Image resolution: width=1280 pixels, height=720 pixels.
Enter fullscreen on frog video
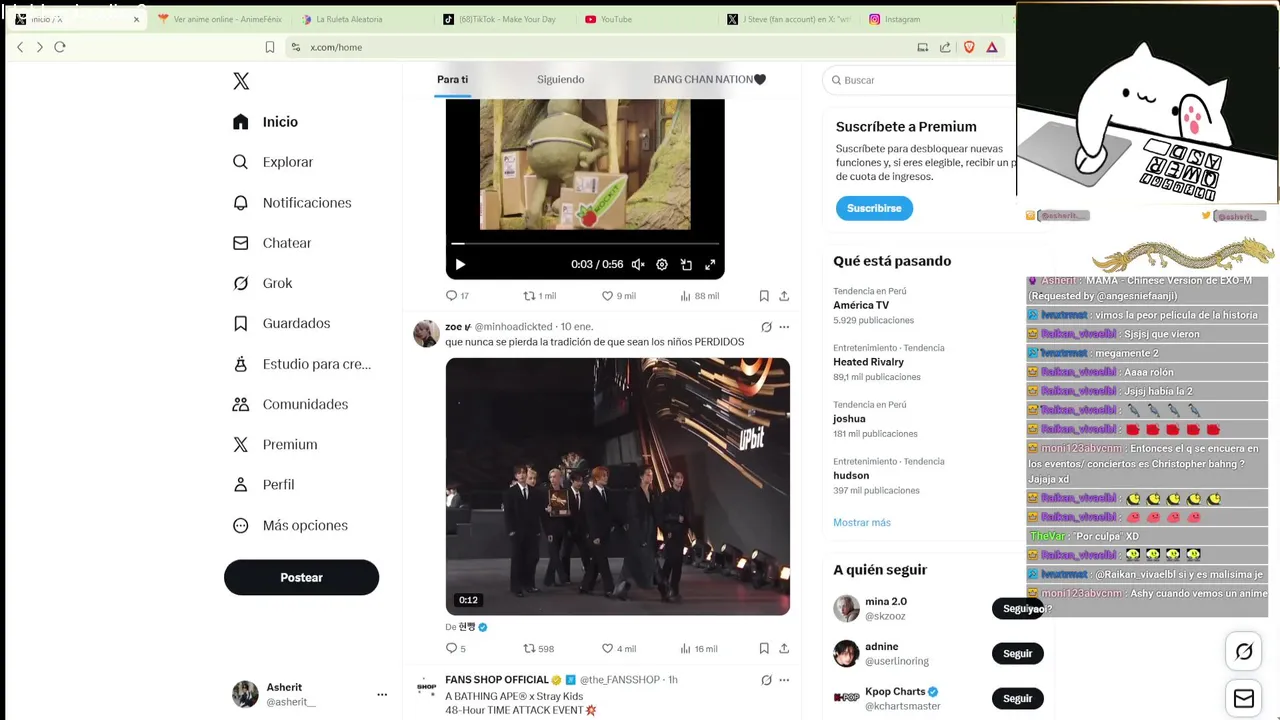coord(710,265)
